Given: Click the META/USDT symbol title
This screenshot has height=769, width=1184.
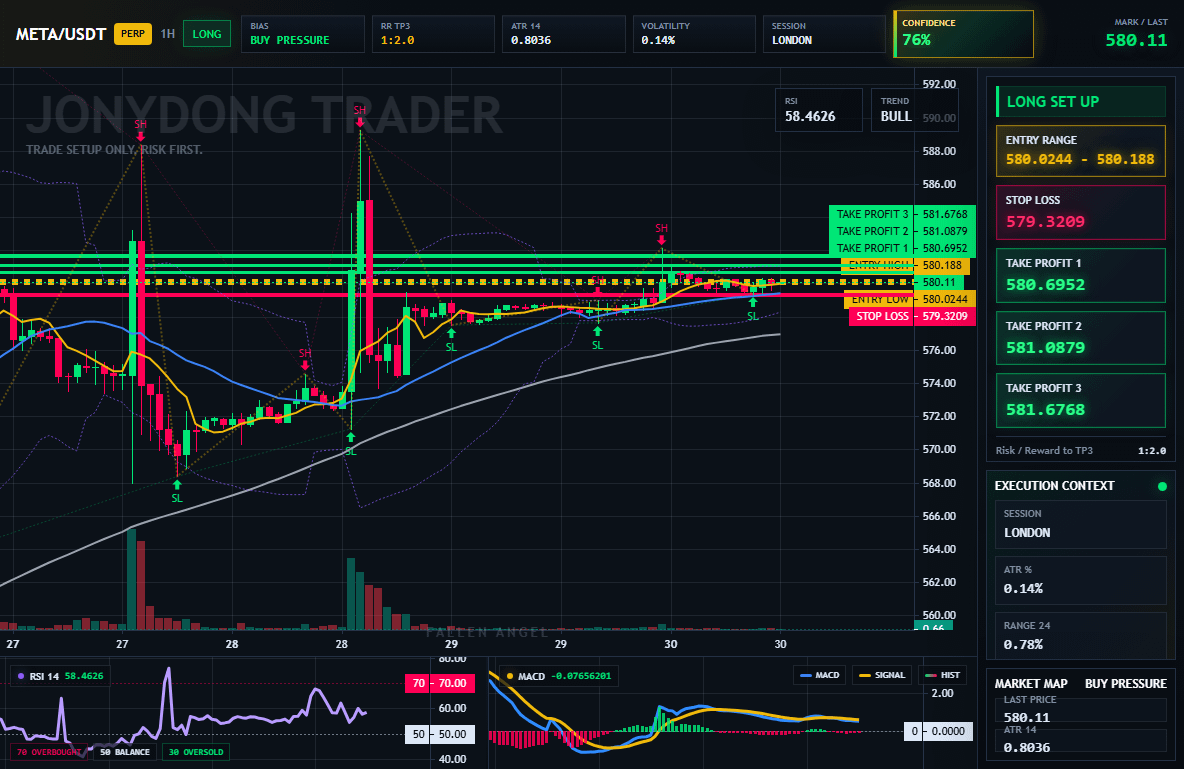Looking at the screenshot, I should [x=60, y=34].
